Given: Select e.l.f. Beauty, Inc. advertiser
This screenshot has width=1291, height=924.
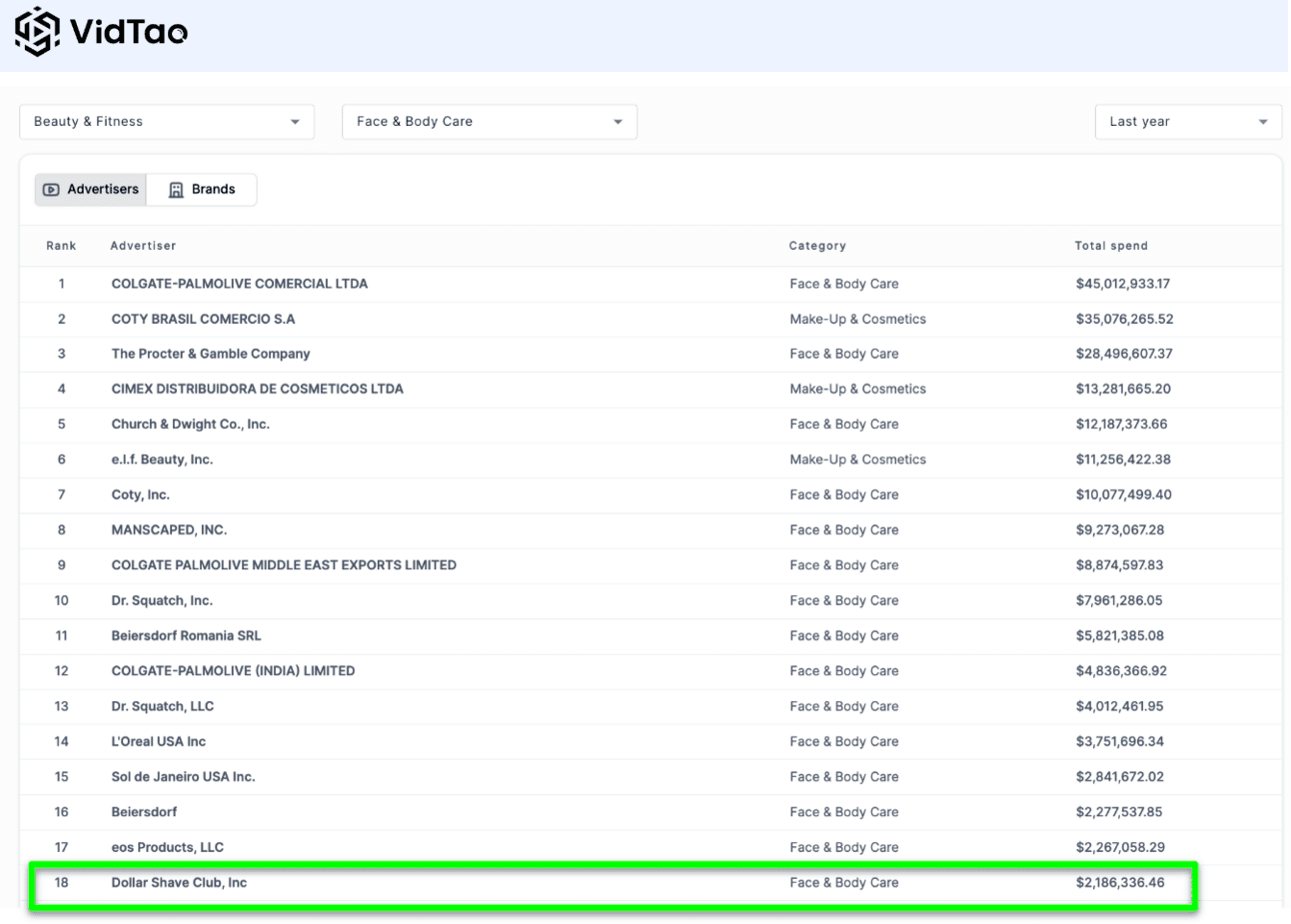Looking at the screenshot, I should [162, 461].
